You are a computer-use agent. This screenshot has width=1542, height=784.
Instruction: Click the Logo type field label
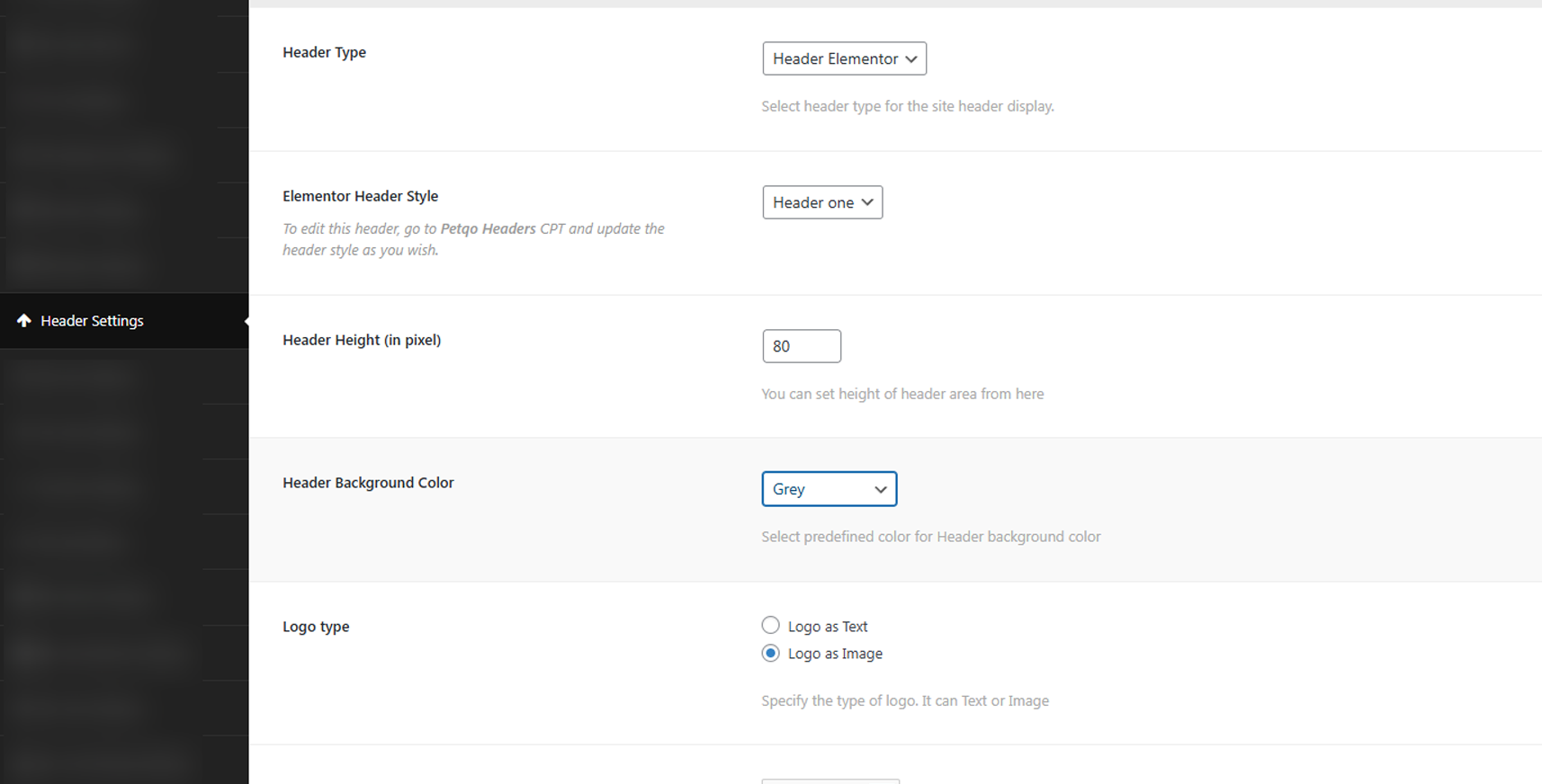tap(316, 627)
